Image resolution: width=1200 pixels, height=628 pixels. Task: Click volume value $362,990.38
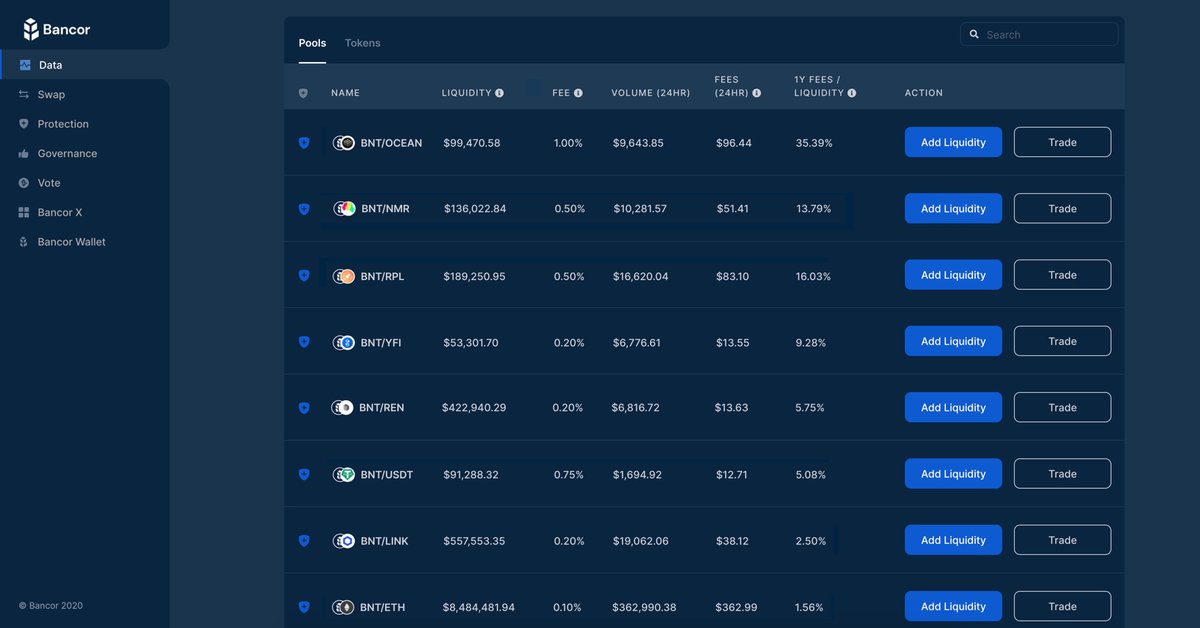644,607
